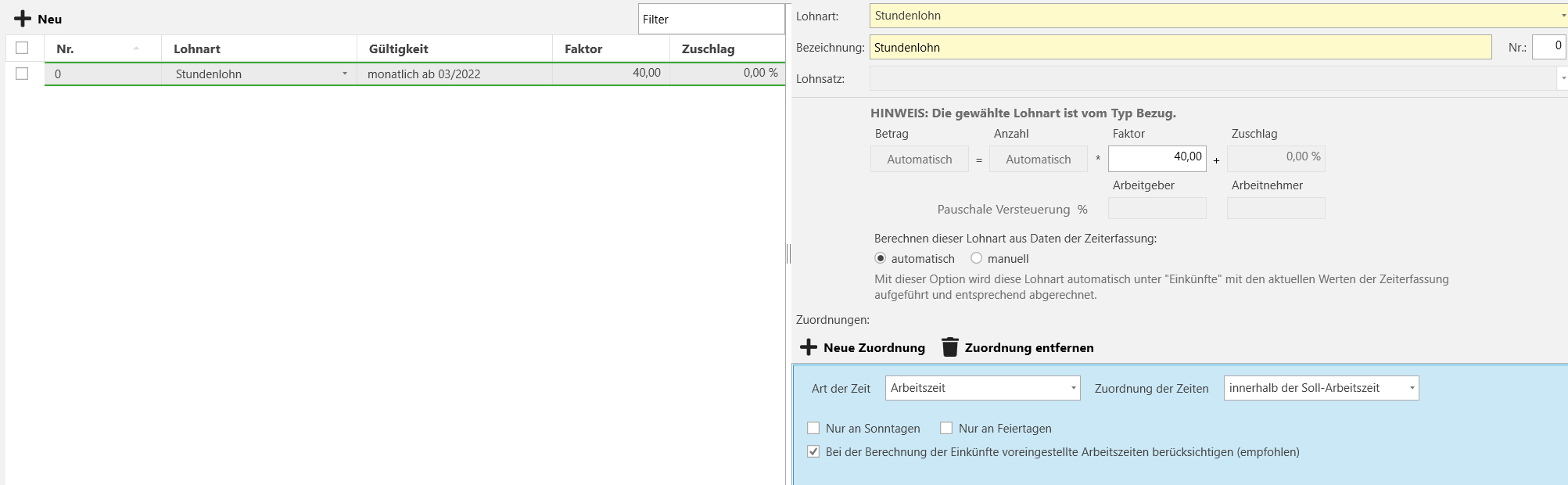1568x485 pixels.
Task: Enable the Nur an Sonntagen checkbox
Action: (x=813, y=428)
